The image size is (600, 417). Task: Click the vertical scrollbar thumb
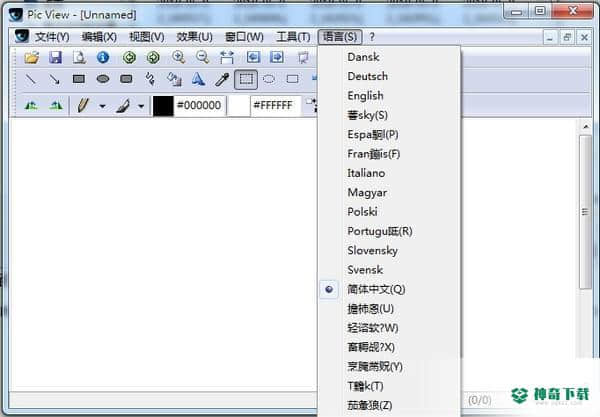pos(585,212)
